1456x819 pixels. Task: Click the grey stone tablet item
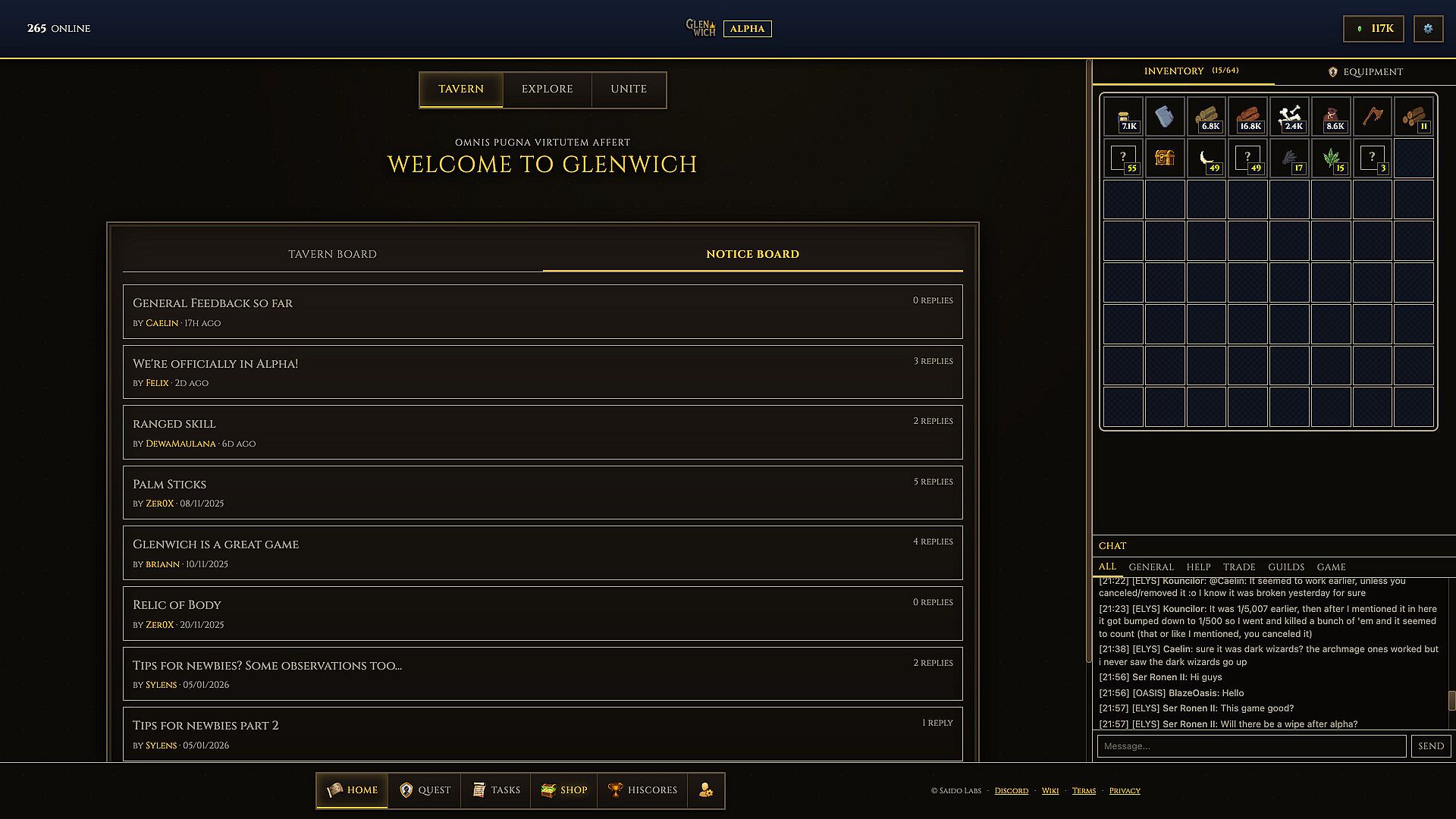click(1165, 116)
